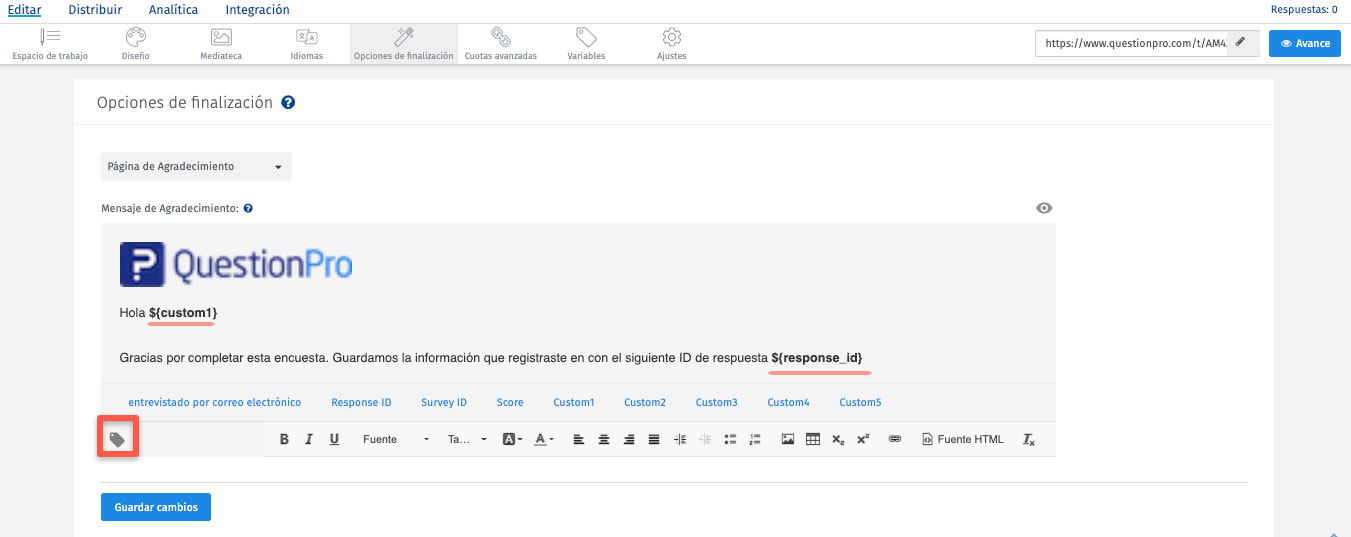This screenshot has width=1351, height=537.
Task: Switch to the Editar tab
Action: [x=24, y=10]
